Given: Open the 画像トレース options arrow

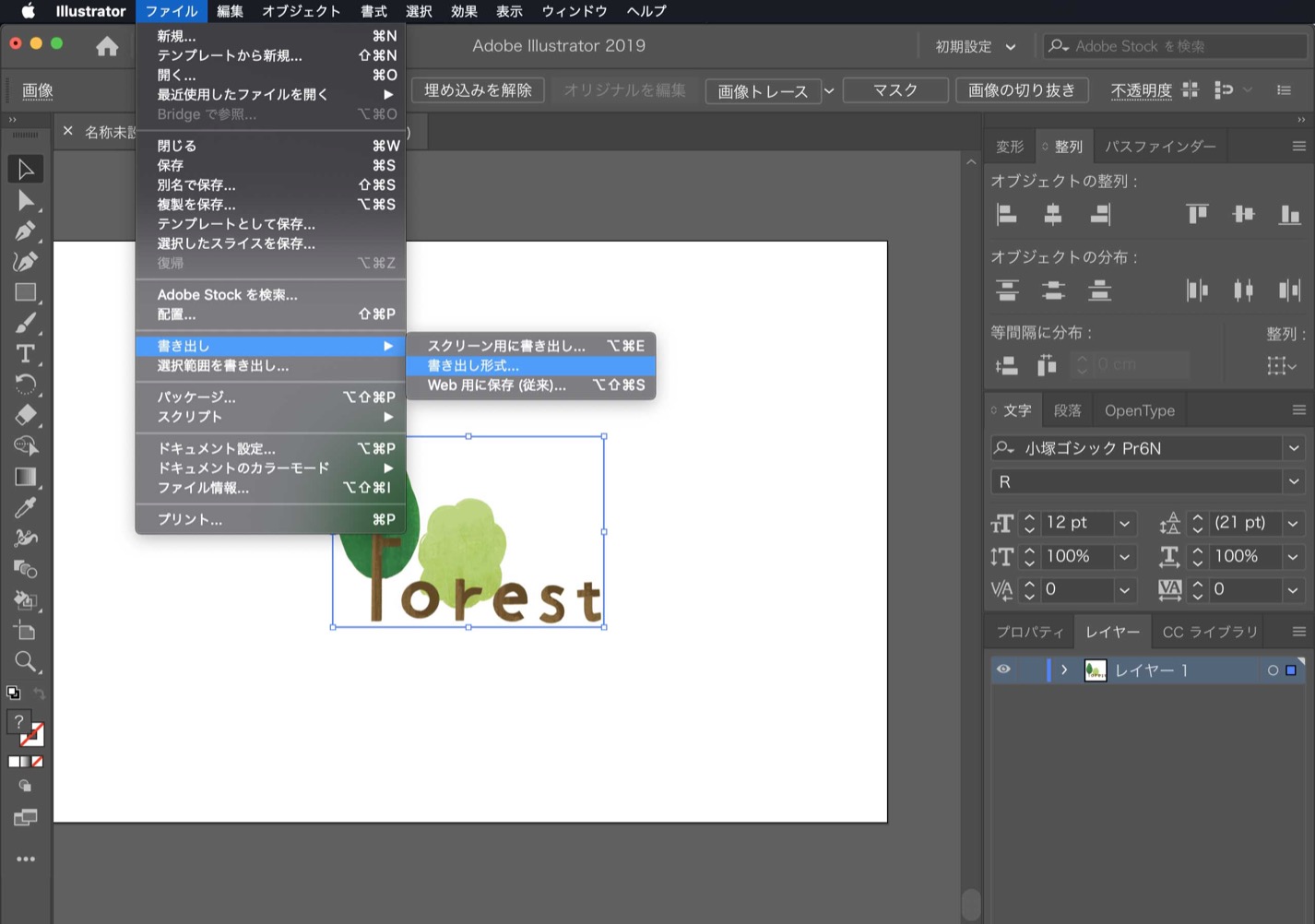Looking at the screenshot, I should tap(829, 90).
